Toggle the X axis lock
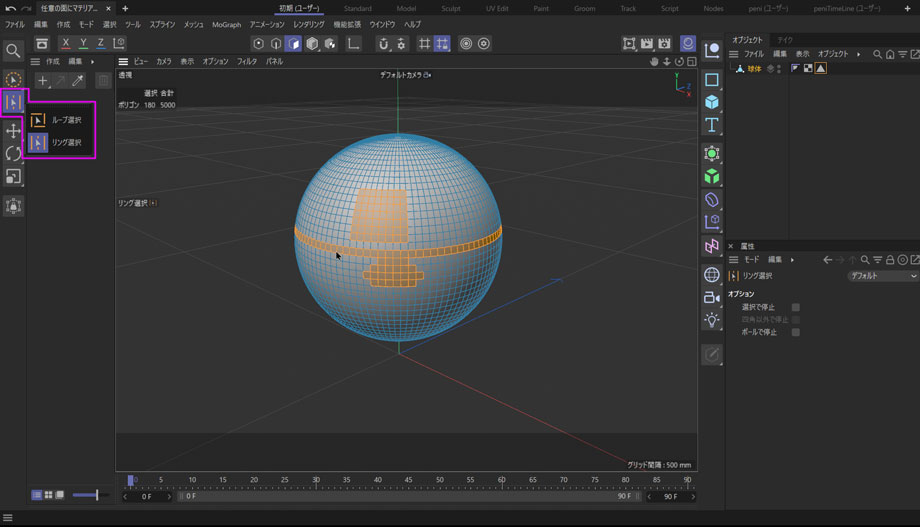Viewport: 920px width, 527px height. point(66,44)
